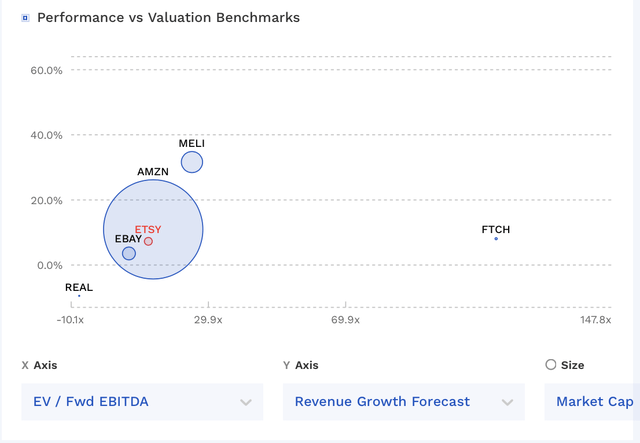Screen dimensions: 640x443
Task: Click the red ETSY ticker label
Action: (148, 230)
